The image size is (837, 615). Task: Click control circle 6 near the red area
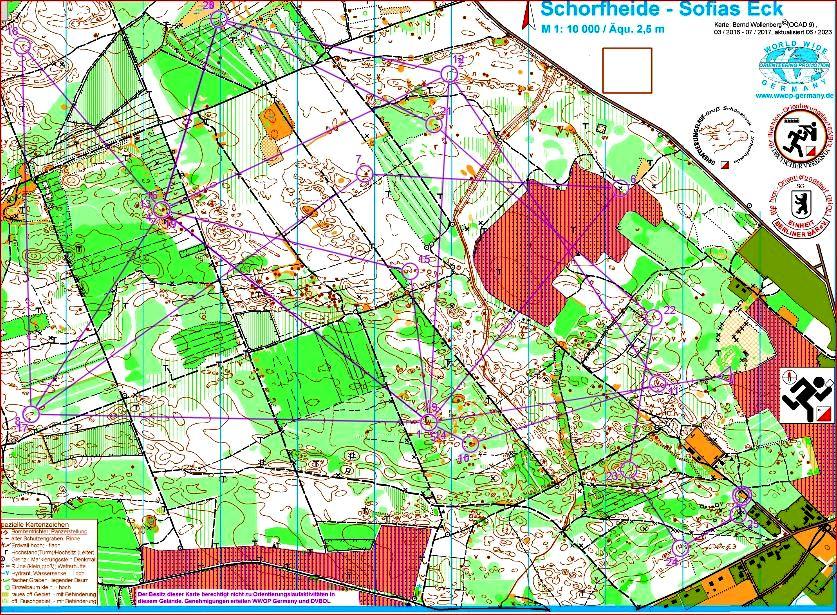tap(621, 191)
